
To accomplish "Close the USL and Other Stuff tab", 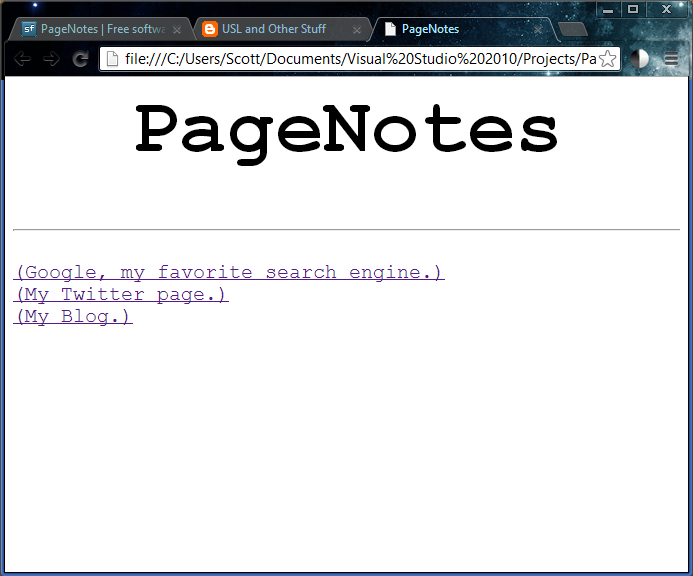I will point(357,30).
